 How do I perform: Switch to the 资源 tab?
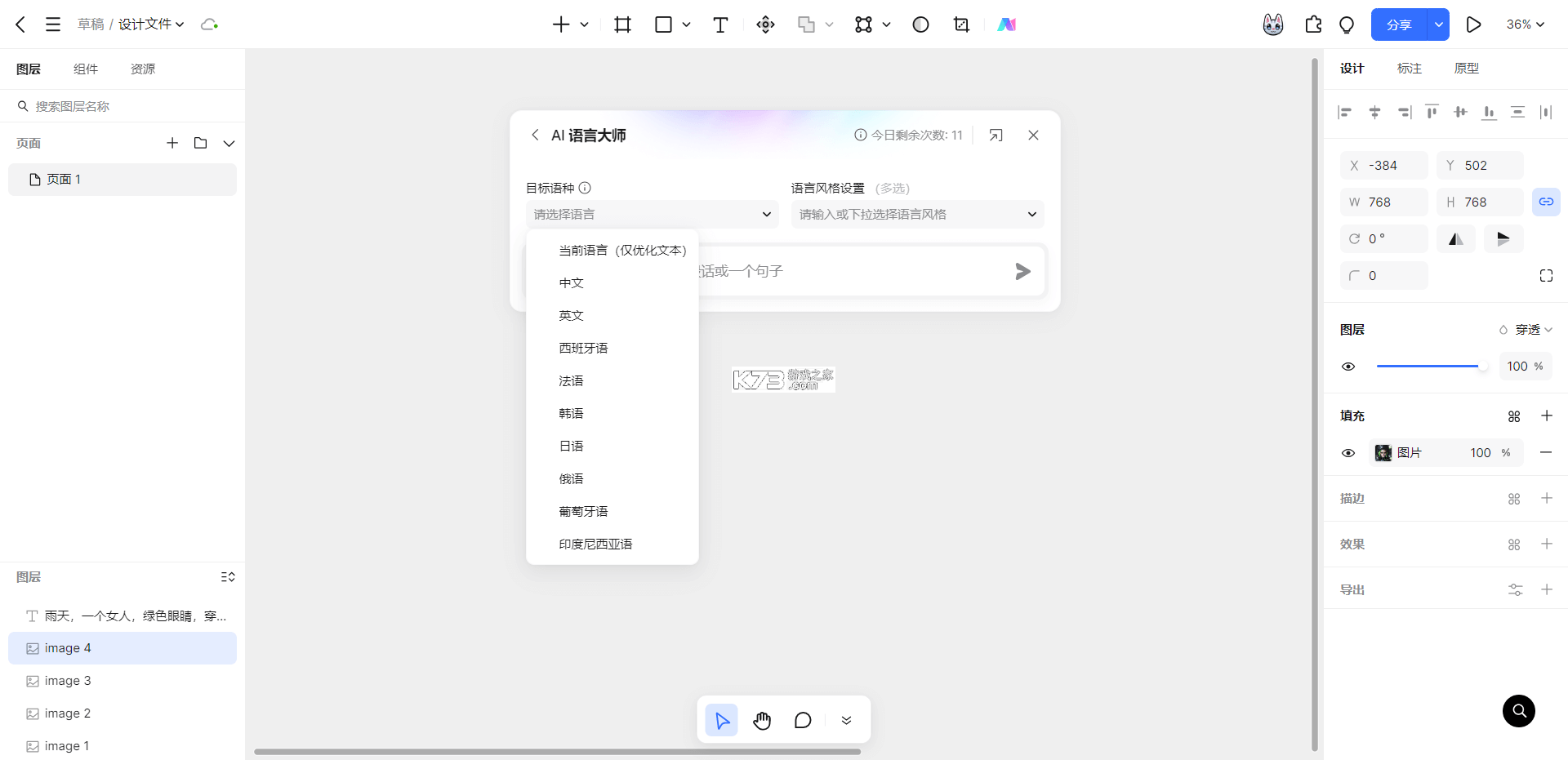tap(143, 69)
